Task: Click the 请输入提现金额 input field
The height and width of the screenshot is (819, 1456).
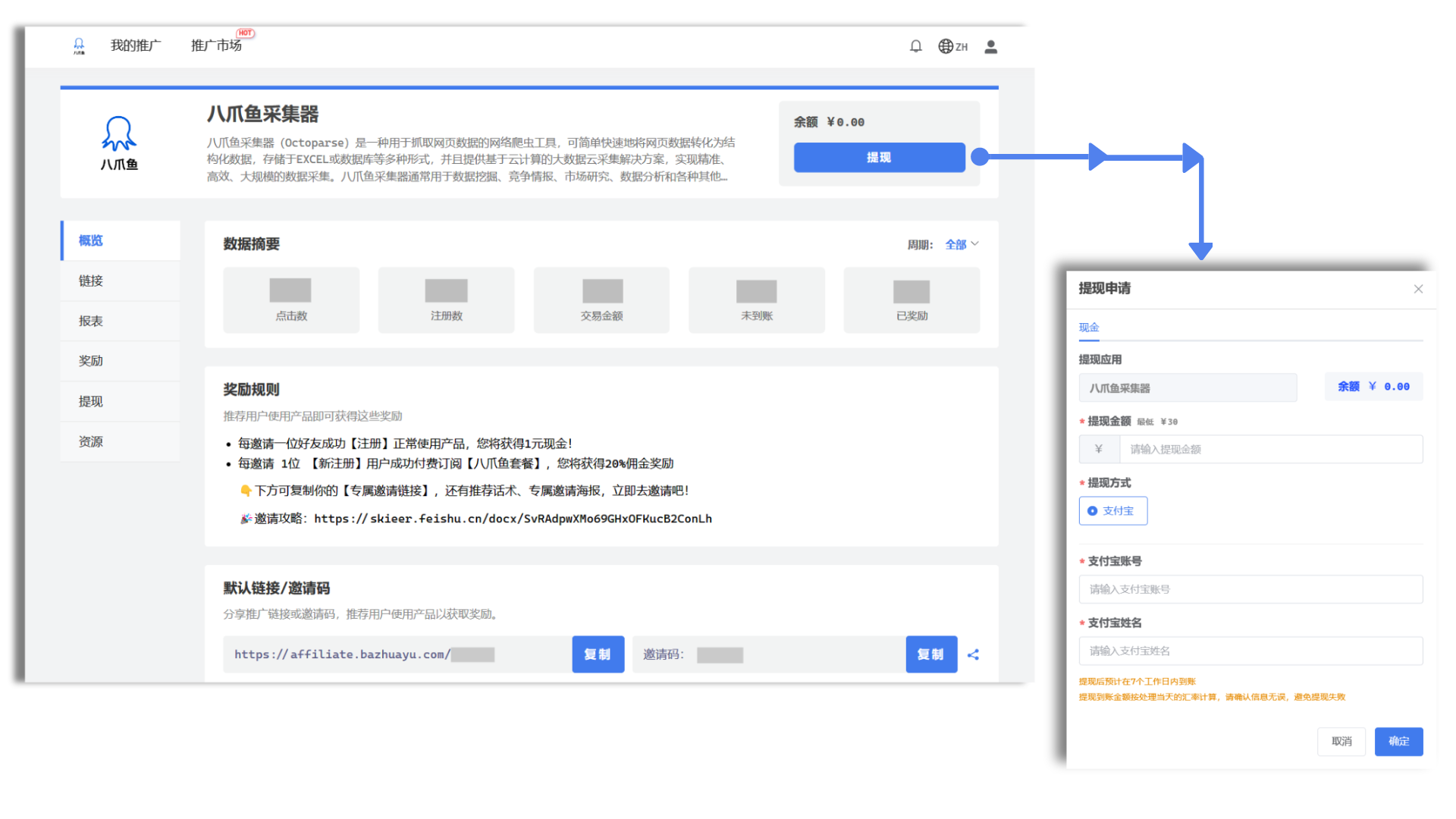Action: [x=1270, y=449]
